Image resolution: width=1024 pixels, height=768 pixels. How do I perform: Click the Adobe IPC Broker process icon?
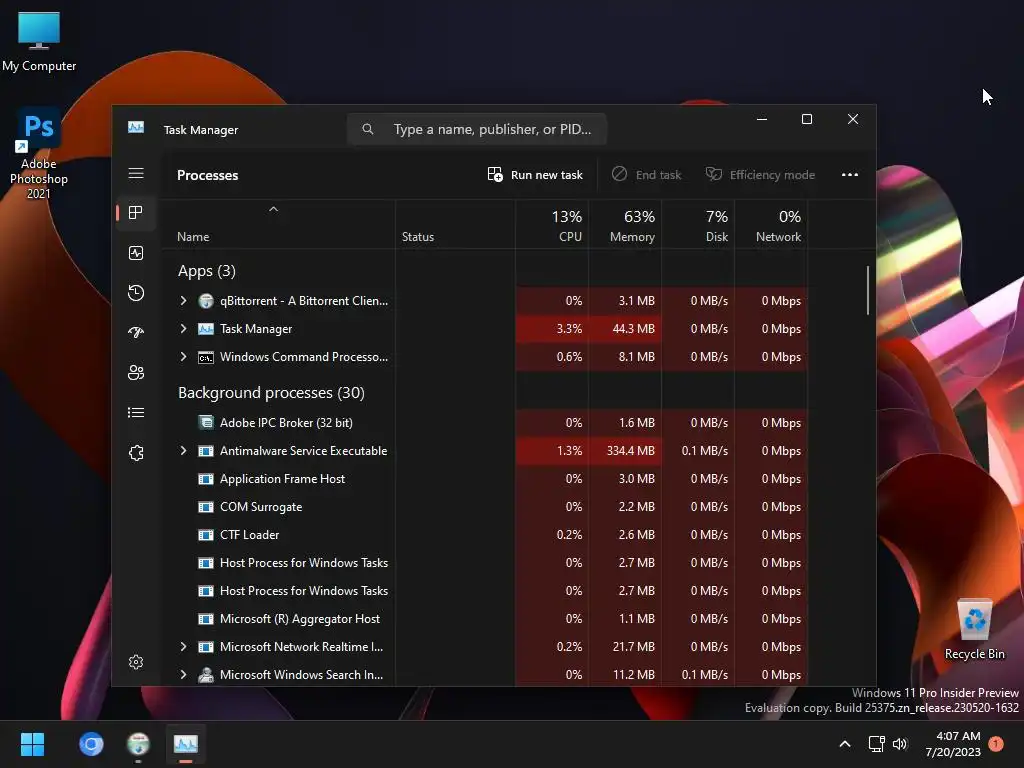click(206, 423)
